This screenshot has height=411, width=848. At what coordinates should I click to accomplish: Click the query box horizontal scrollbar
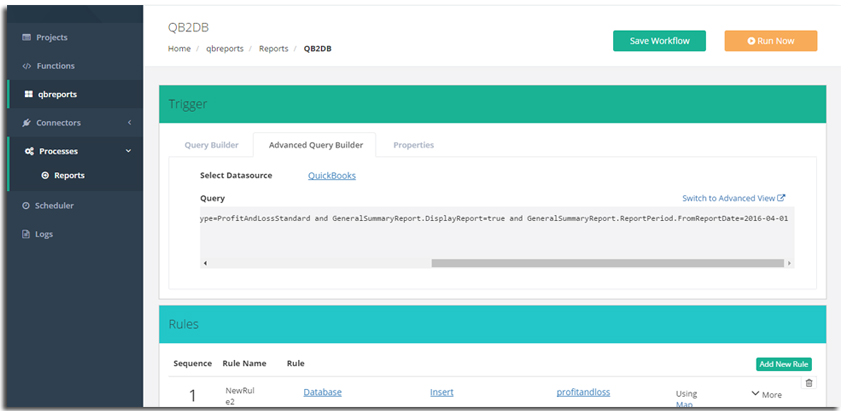[x=605, y=263]
